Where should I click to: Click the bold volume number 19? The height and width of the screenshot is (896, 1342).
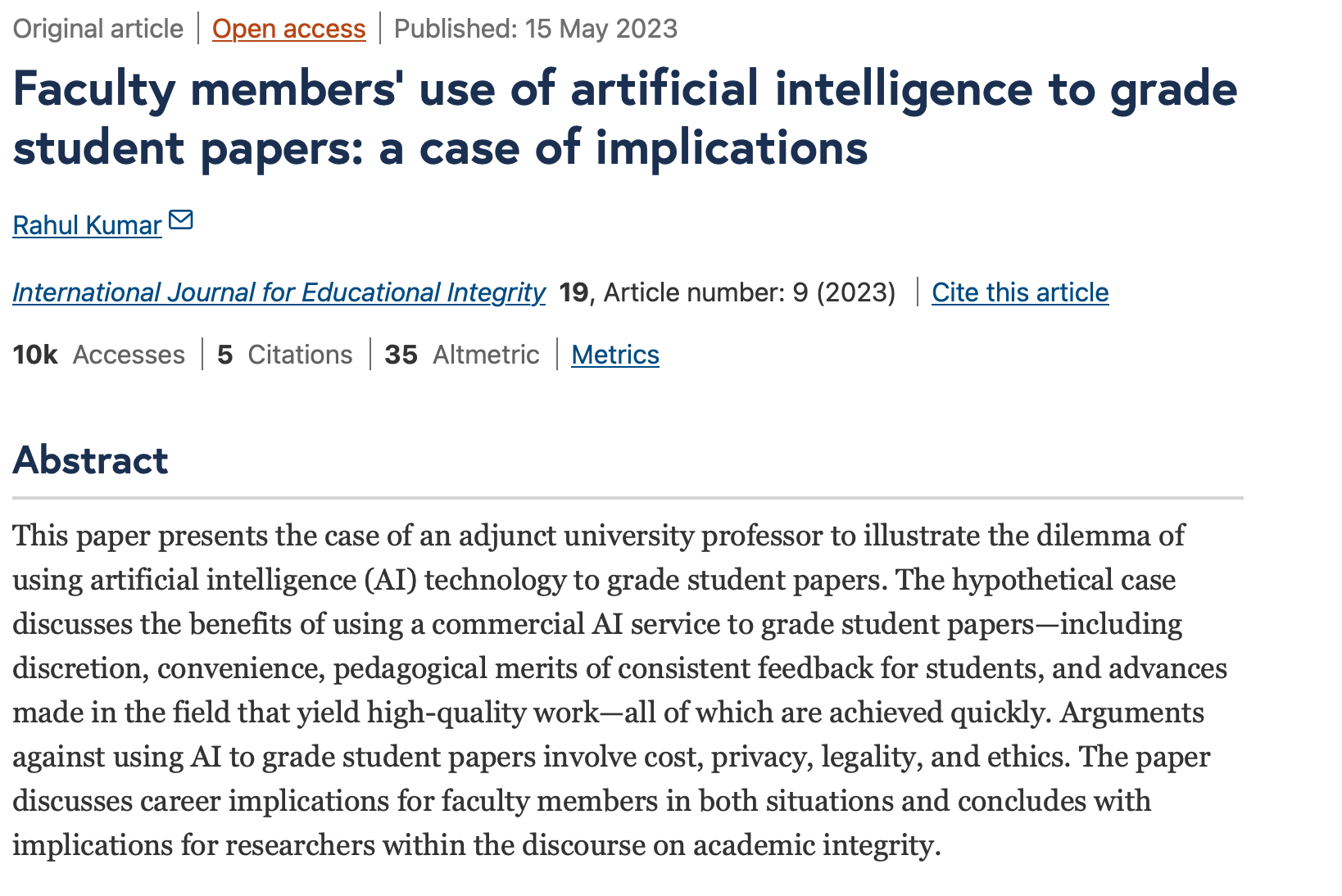[573, 292]
